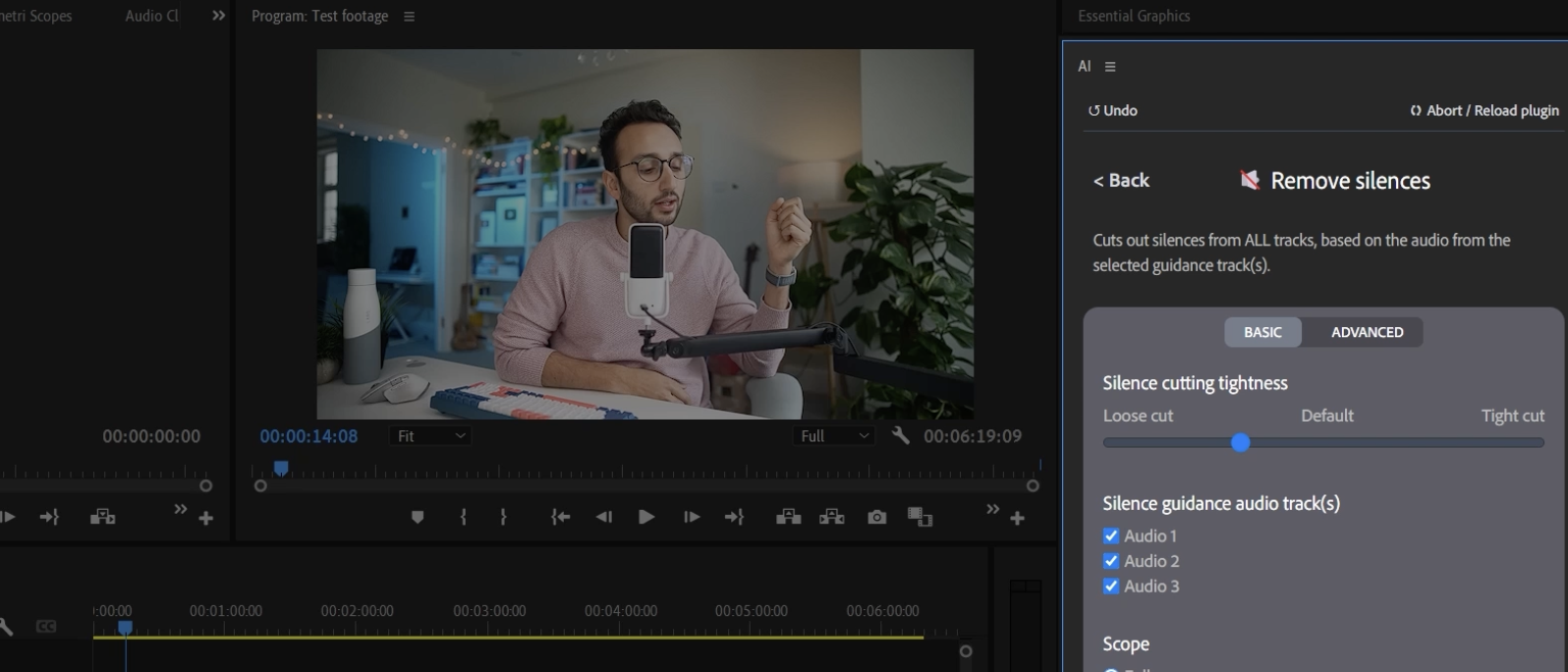The image size is (1568, 672).
Task: Click the "Default" tightness label
Action: click(x=1327, y=416)
